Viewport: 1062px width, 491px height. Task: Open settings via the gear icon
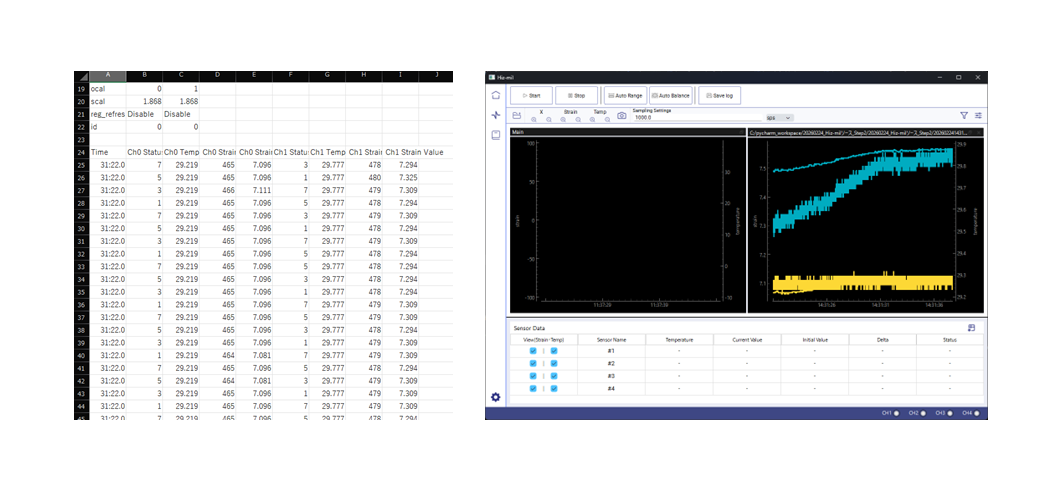[495, 397]
